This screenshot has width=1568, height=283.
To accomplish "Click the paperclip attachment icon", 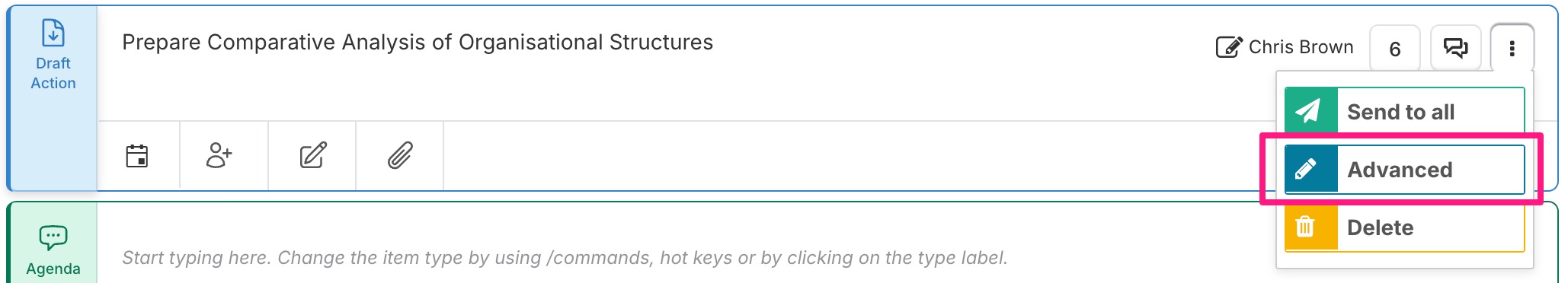I will click(400, 155).
